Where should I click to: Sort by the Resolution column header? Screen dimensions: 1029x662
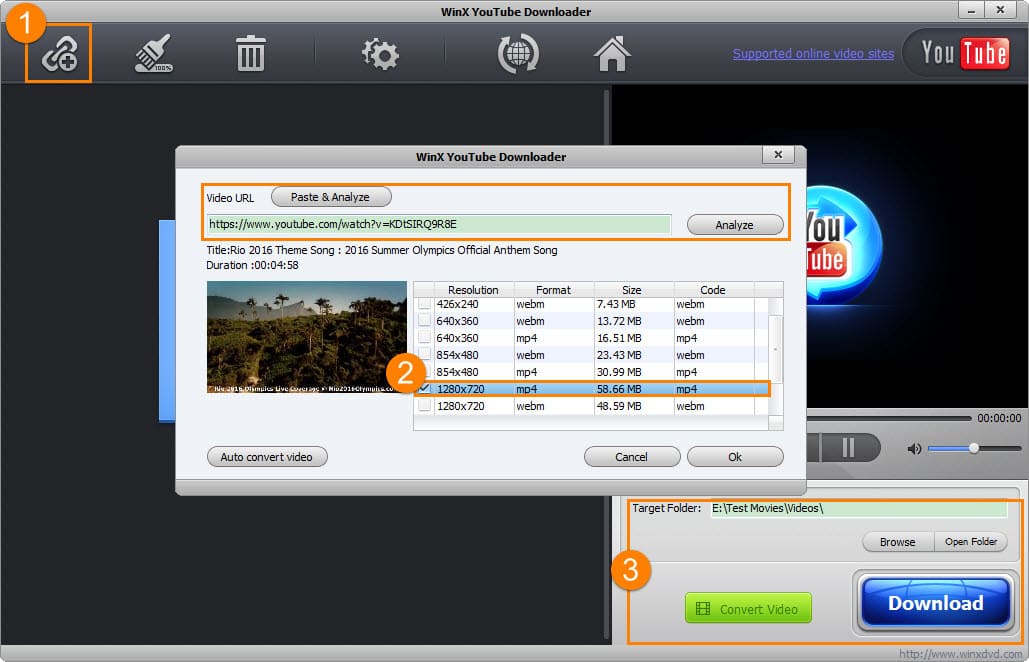472,290
